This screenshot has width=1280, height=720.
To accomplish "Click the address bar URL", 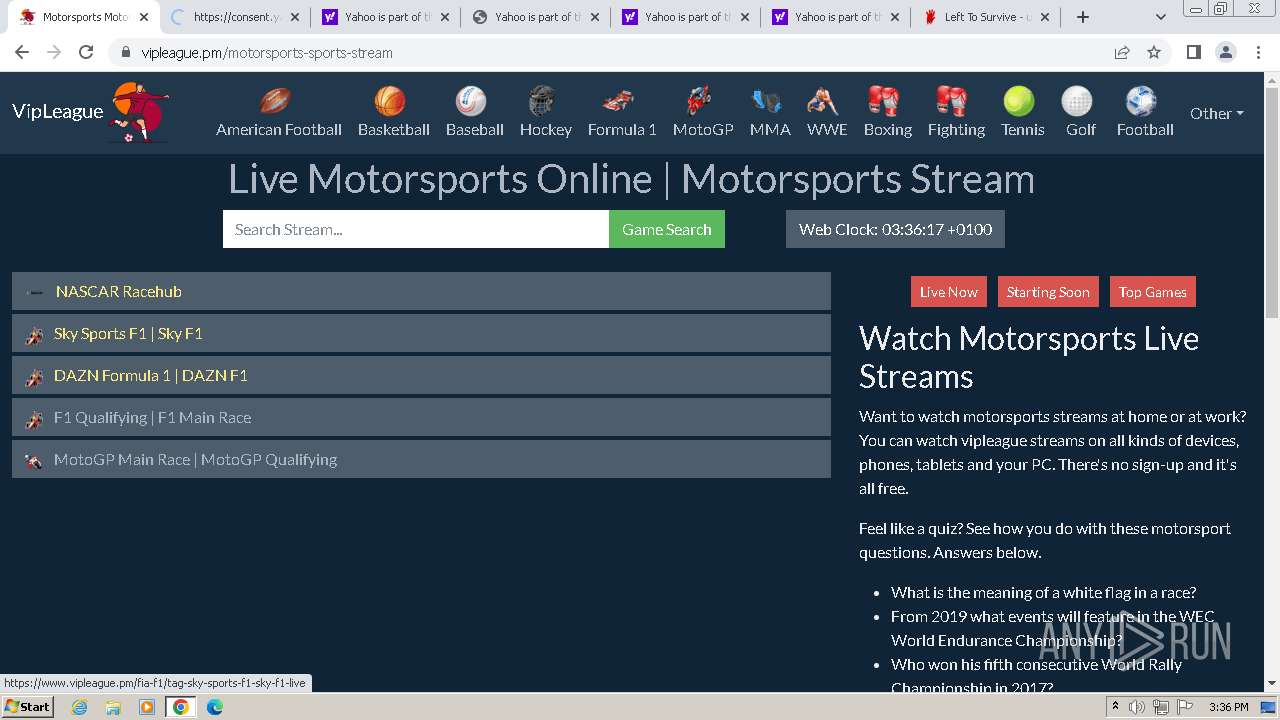I will tap(267, 52).
